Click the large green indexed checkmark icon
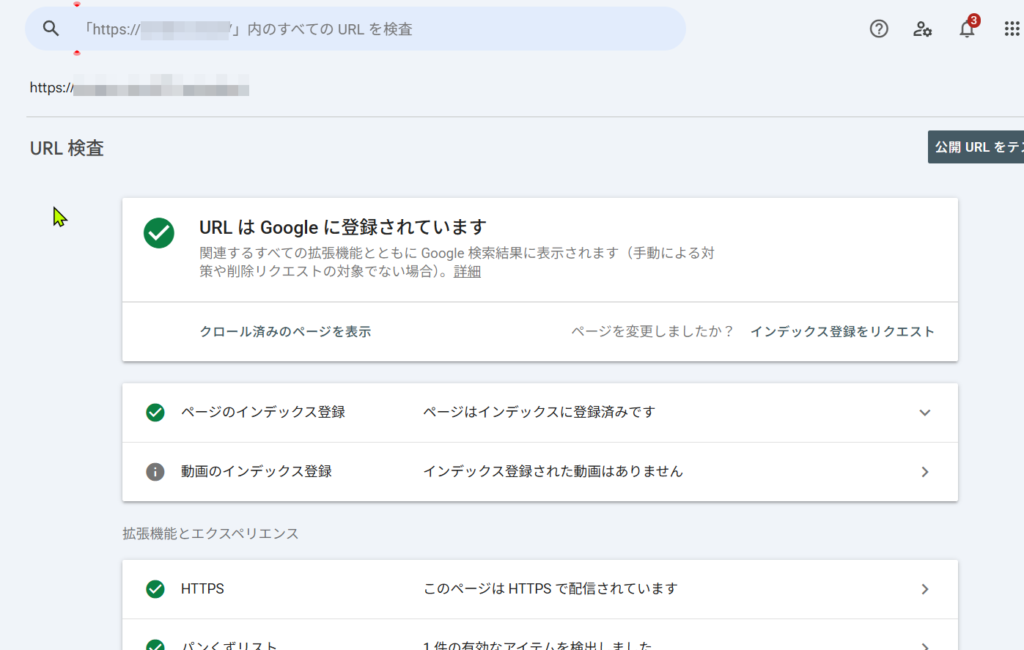1024x650 pixels. pyautogui.click(x=159, y=233)
